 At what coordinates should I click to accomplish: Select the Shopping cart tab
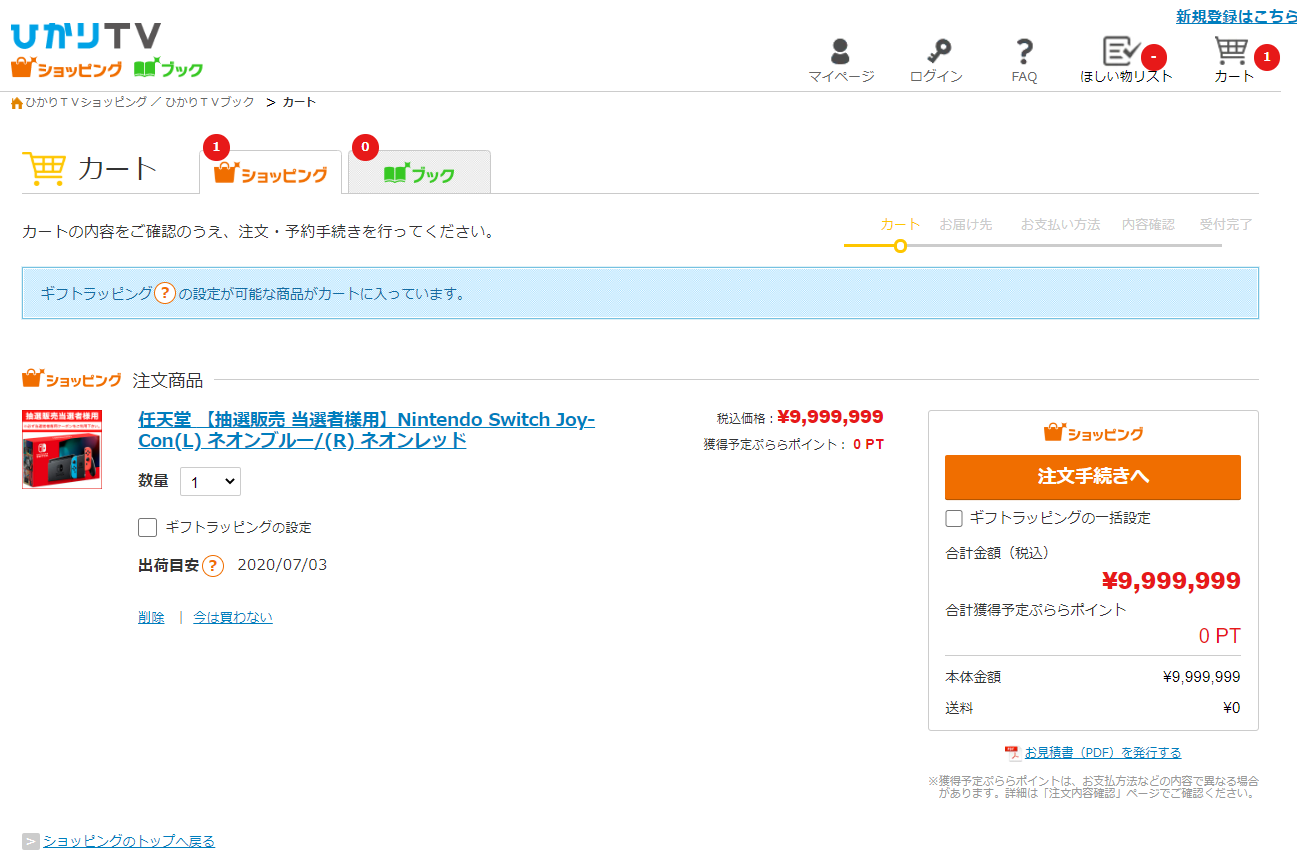click(x=271, y=174)
